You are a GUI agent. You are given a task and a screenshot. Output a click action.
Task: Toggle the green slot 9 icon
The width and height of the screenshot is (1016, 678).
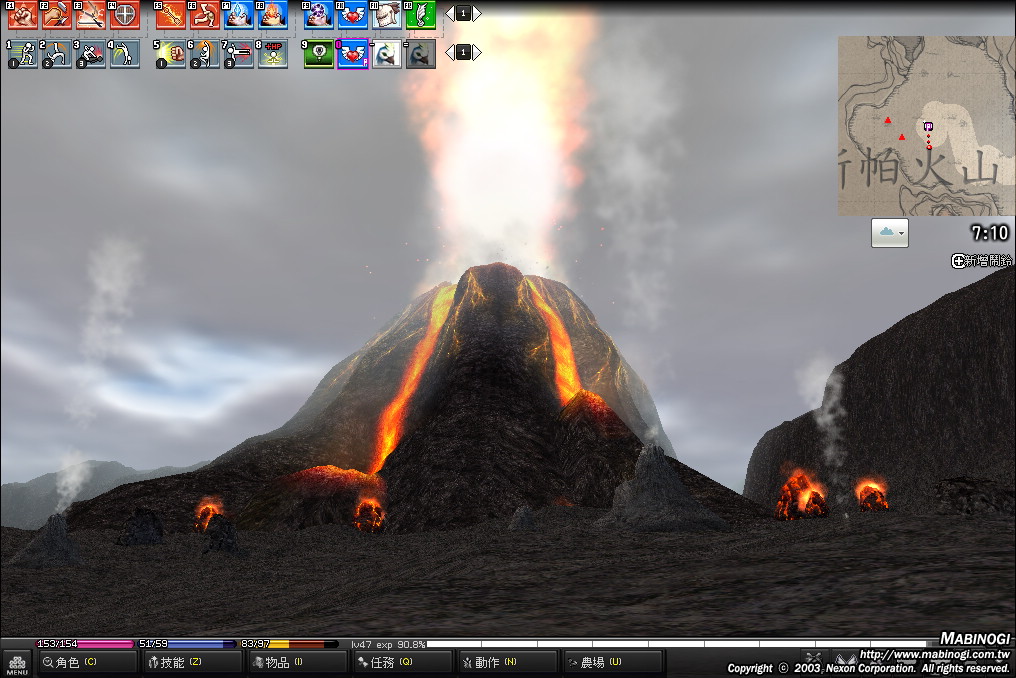[319, 54]
